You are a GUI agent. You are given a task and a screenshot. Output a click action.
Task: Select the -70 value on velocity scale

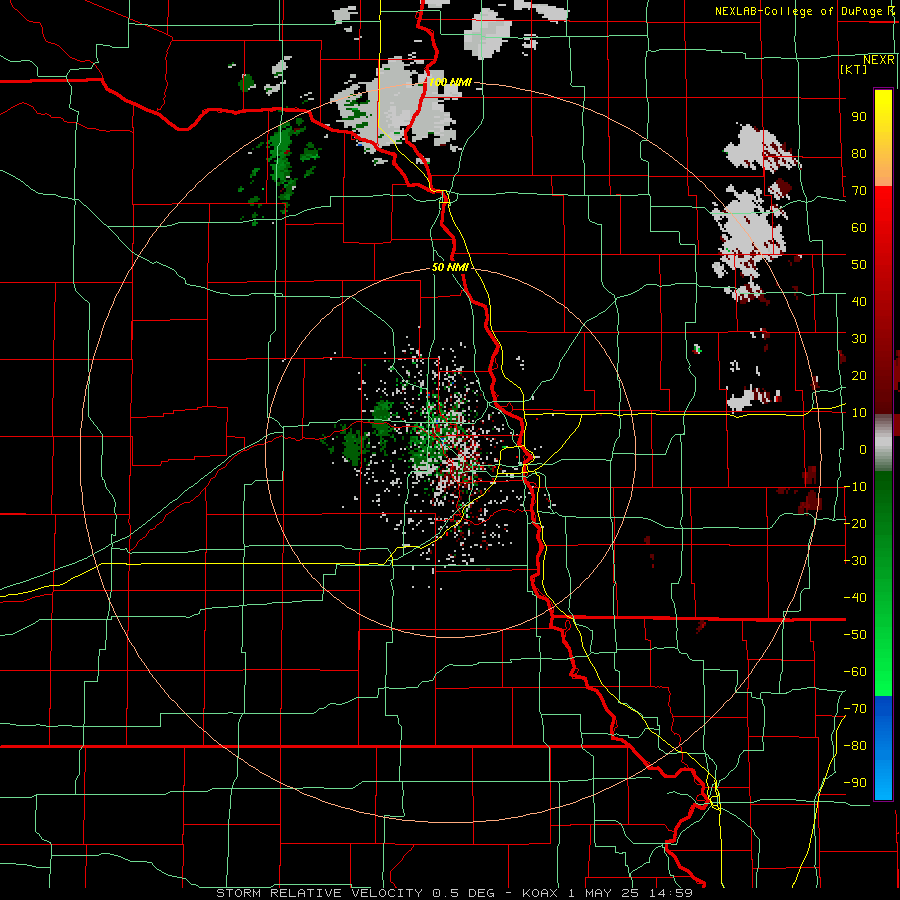point(855,709)
